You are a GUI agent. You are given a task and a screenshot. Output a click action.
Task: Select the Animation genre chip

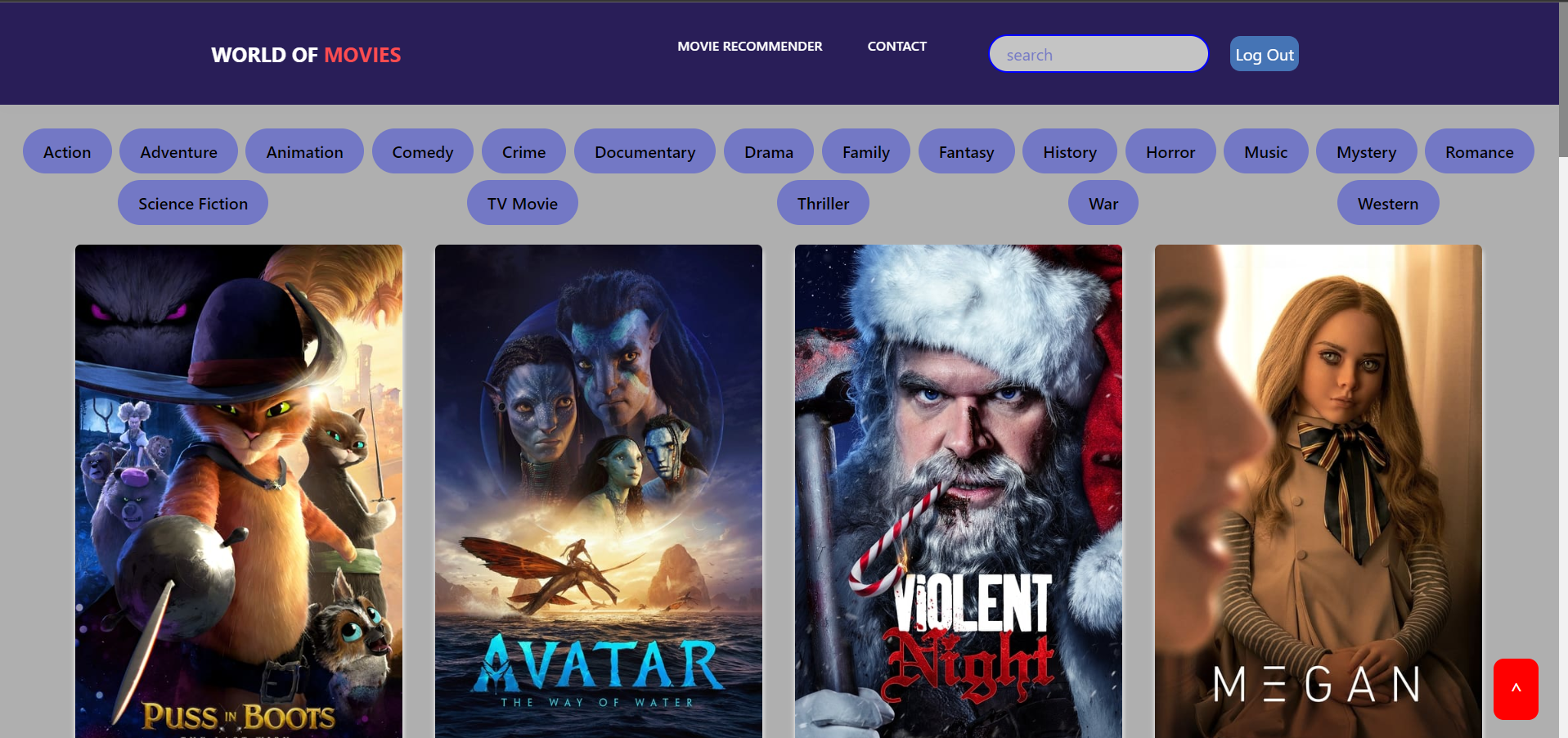point(304,151)
